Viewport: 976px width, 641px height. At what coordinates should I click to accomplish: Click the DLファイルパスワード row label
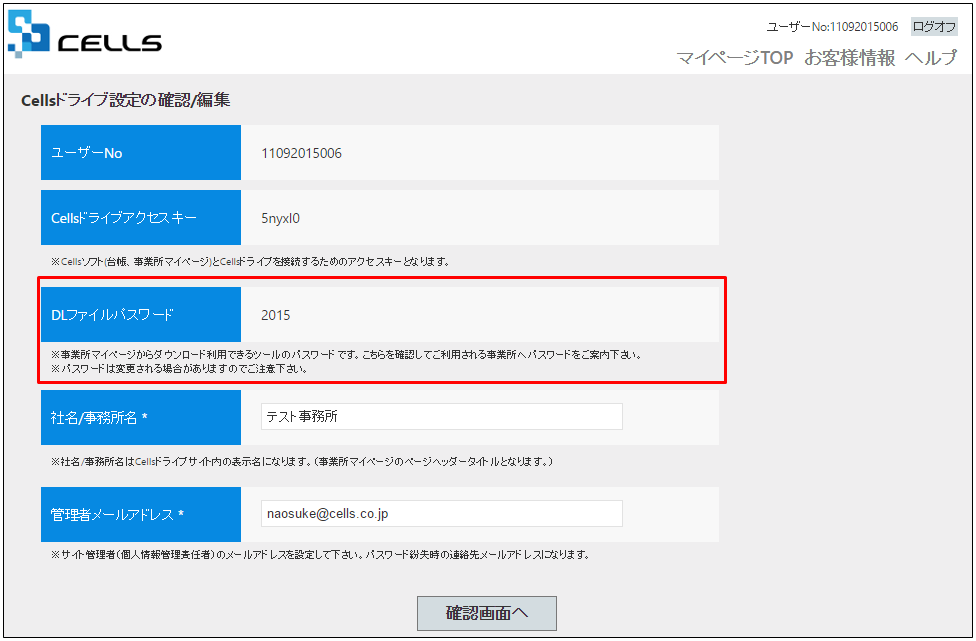[141, 315]
